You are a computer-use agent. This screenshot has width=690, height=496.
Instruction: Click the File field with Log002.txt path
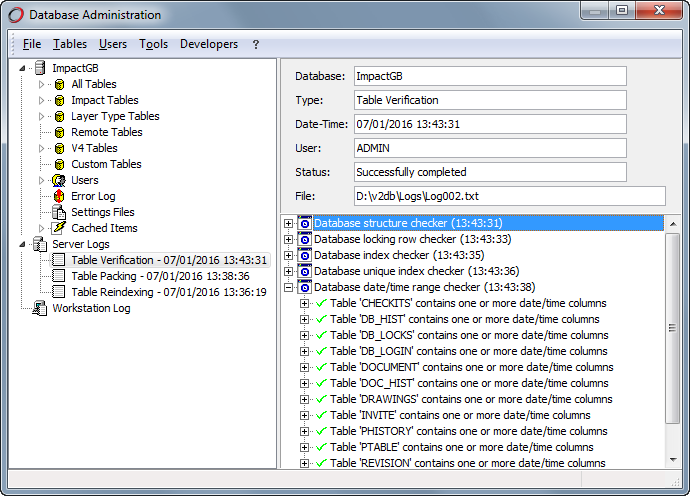click(510, 196)
